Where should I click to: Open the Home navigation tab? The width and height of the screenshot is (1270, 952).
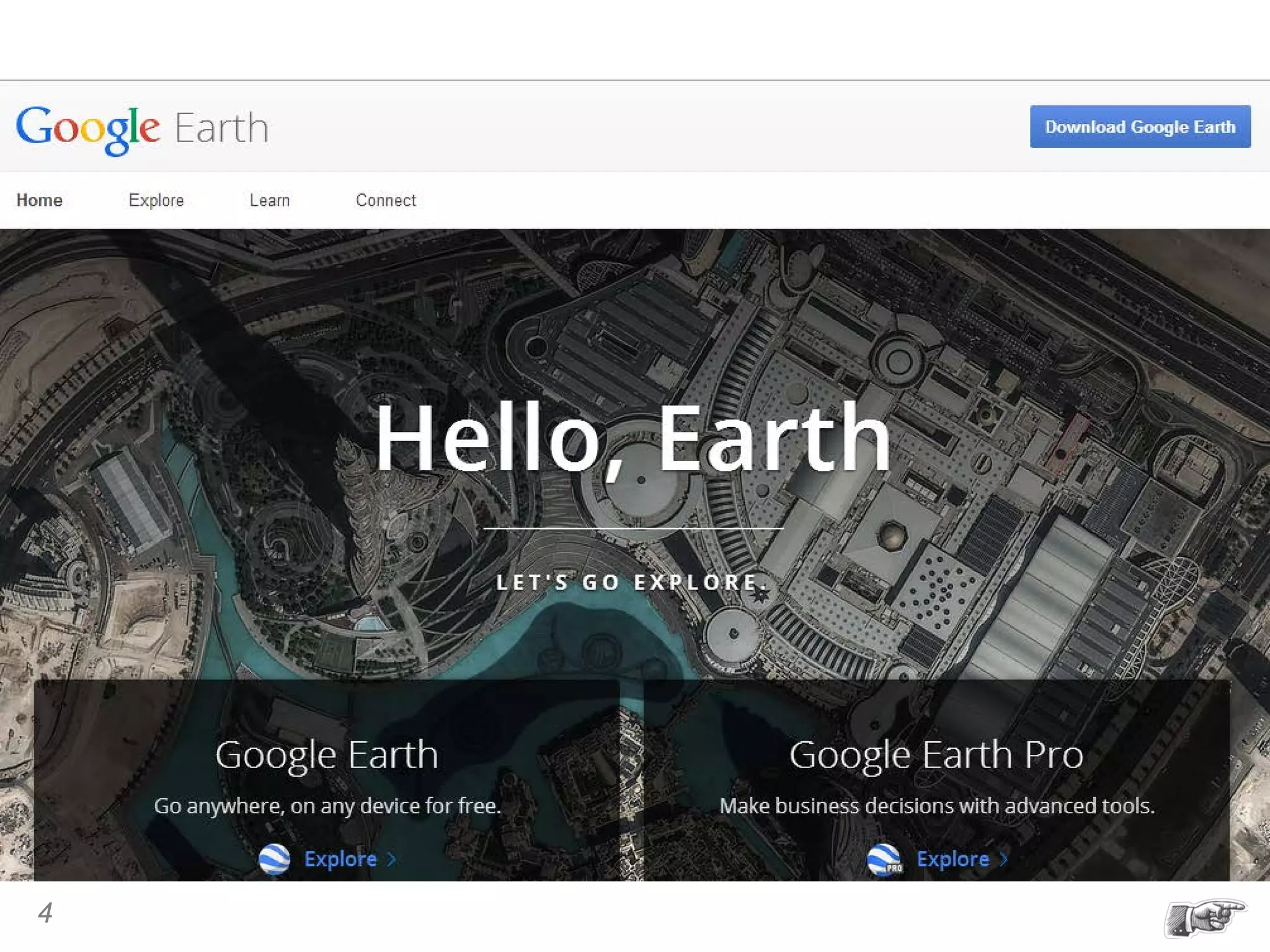39,200
